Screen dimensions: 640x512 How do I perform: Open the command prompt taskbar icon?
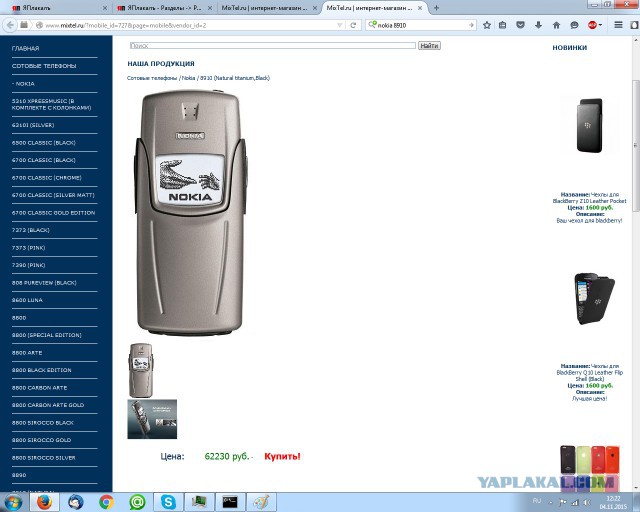(230, 502)
